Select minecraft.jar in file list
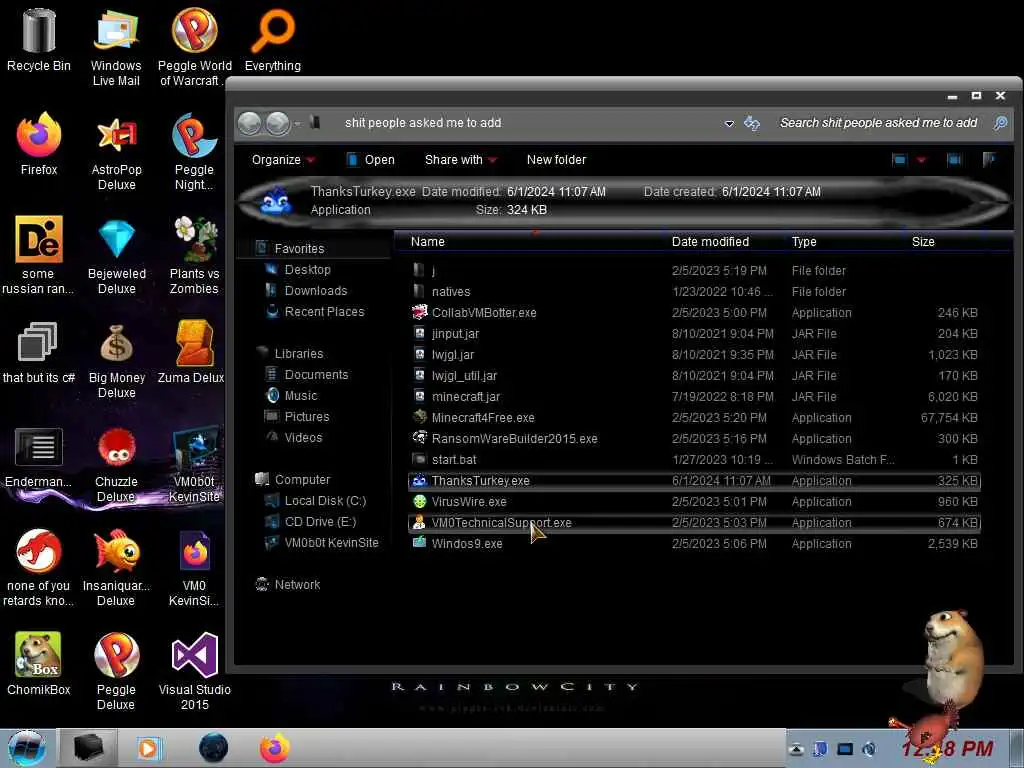Screen dimensions: 1024x768 click(694, 397)
